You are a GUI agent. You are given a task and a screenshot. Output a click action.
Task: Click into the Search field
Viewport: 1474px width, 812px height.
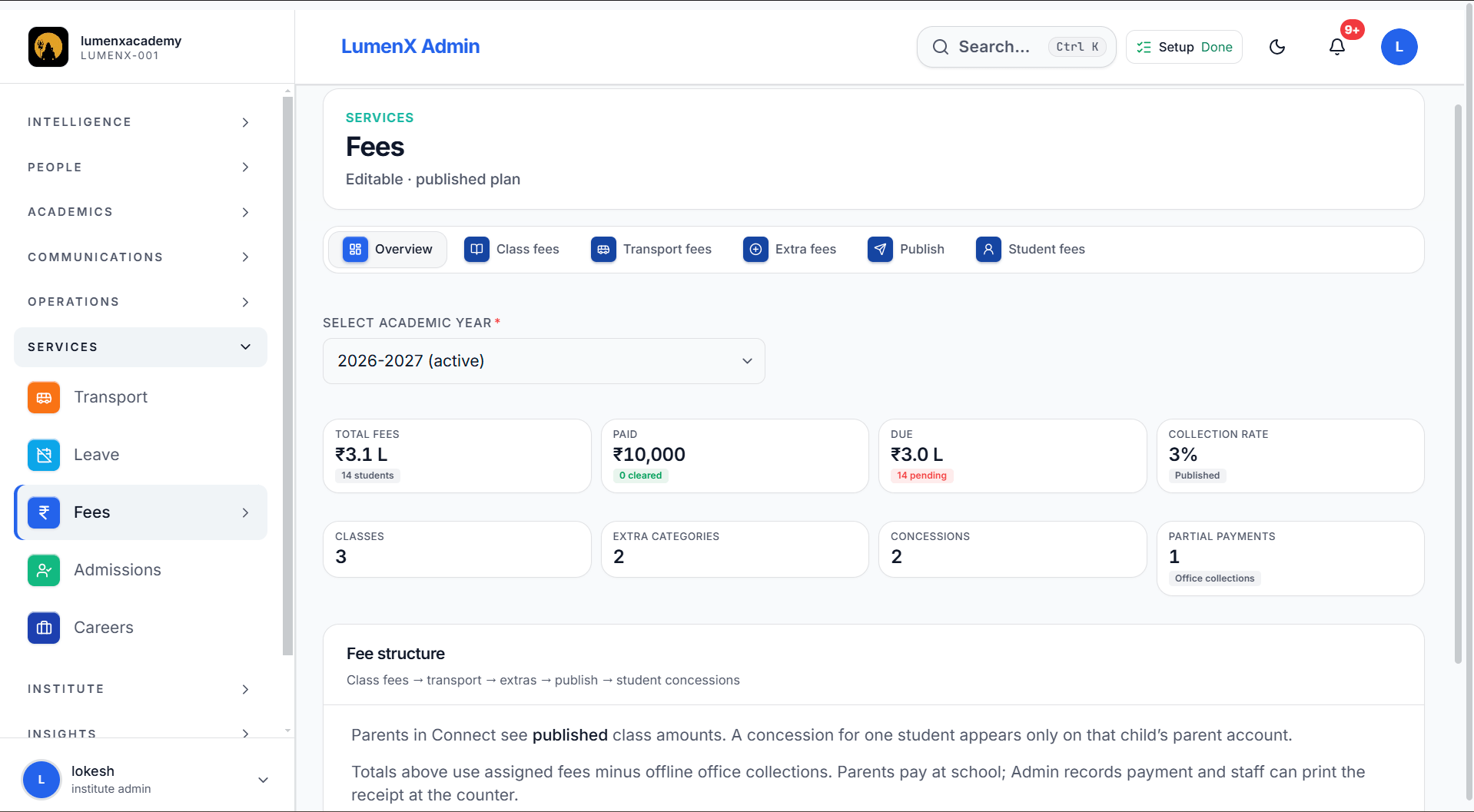coord(1016,47)
